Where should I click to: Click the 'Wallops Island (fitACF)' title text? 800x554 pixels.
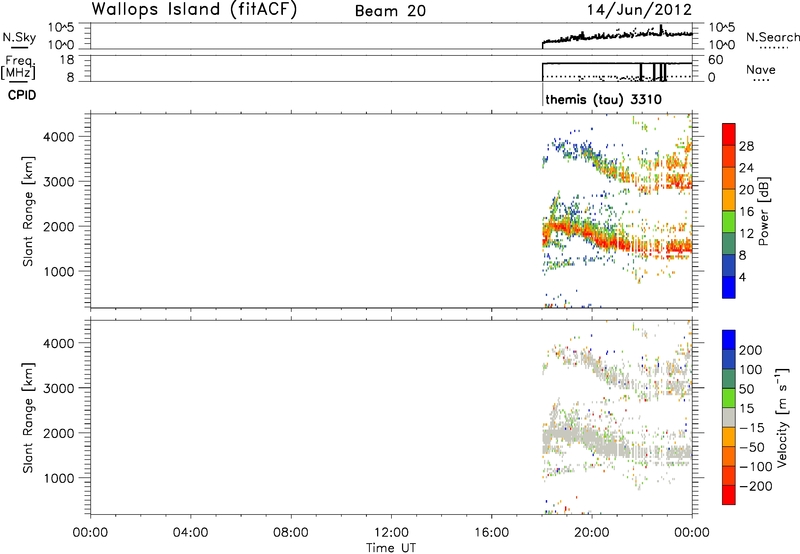point(194,10)
